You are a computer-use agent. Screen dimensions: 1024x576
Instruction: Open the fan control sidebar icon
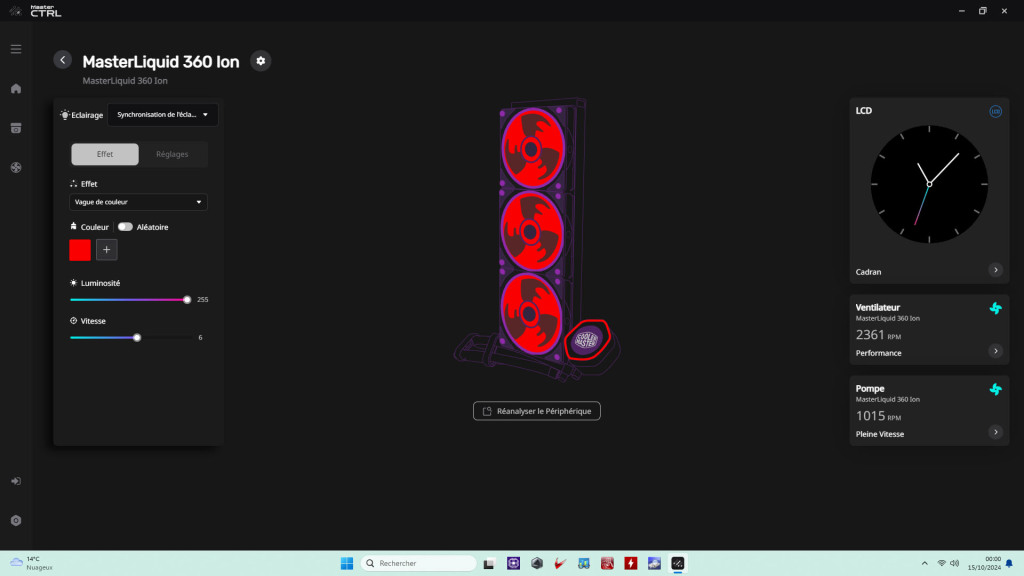click(16, 167)
